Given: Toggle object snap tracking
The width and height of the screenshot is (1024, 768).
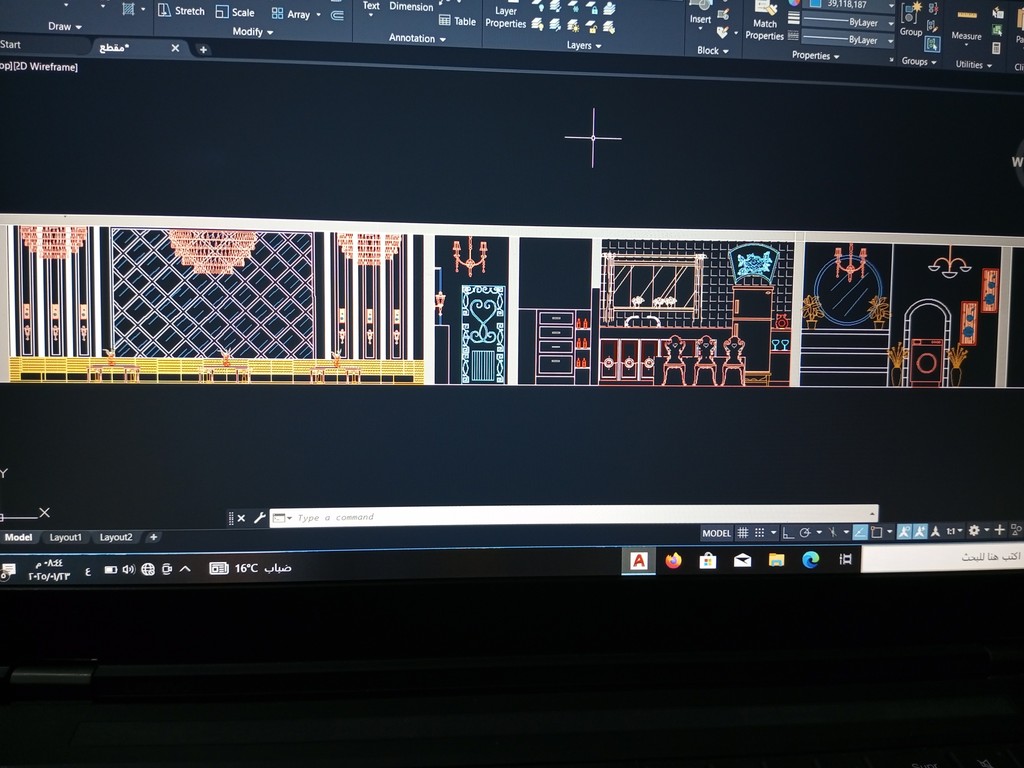Looking at the screenshot, I should pyautogui.click(x=860, y=532).
